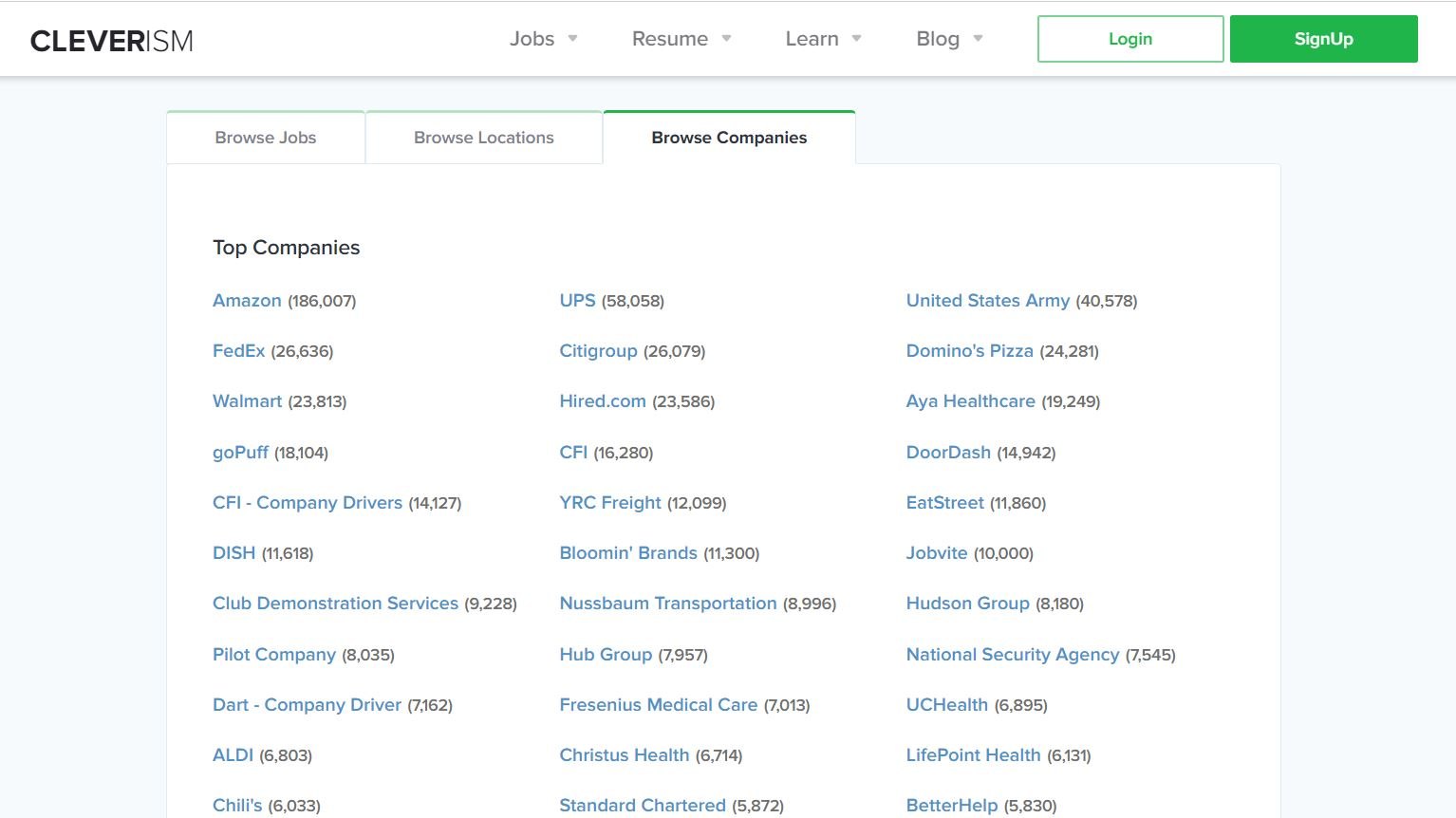The width and height of the screenshot is (1456, 818).
Task: Open the Hudson Group link
Action: point(968,604)
